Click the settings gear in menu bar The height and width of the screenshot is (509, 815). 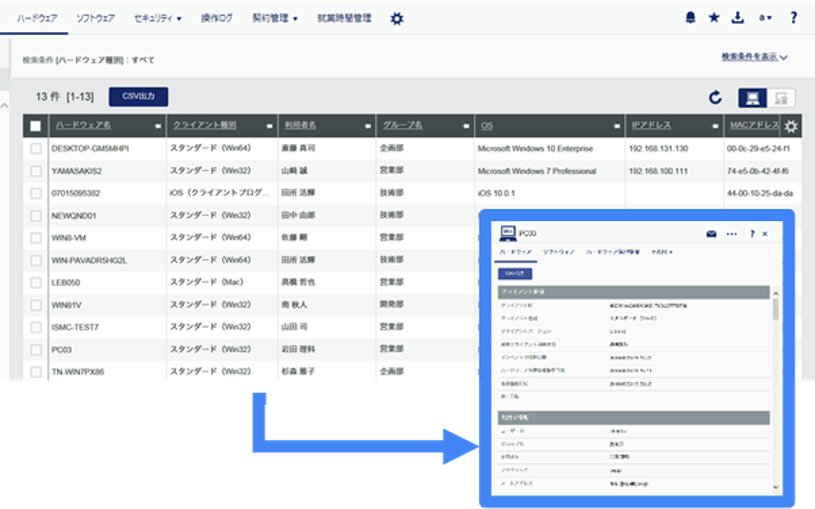(x=397, y=18)
